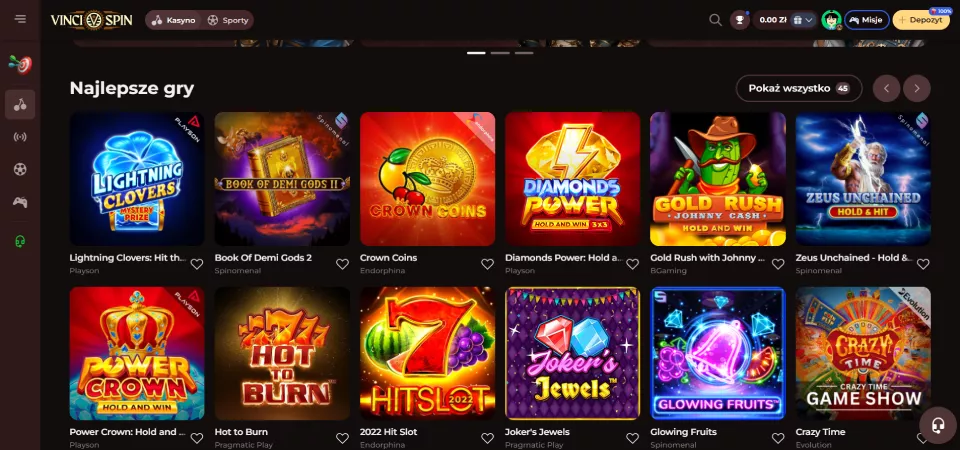Go to next games with right chevron
Image resolution: width=960 pixels, height=450 pixels.
pyautogui.click(x=917, y=89)
